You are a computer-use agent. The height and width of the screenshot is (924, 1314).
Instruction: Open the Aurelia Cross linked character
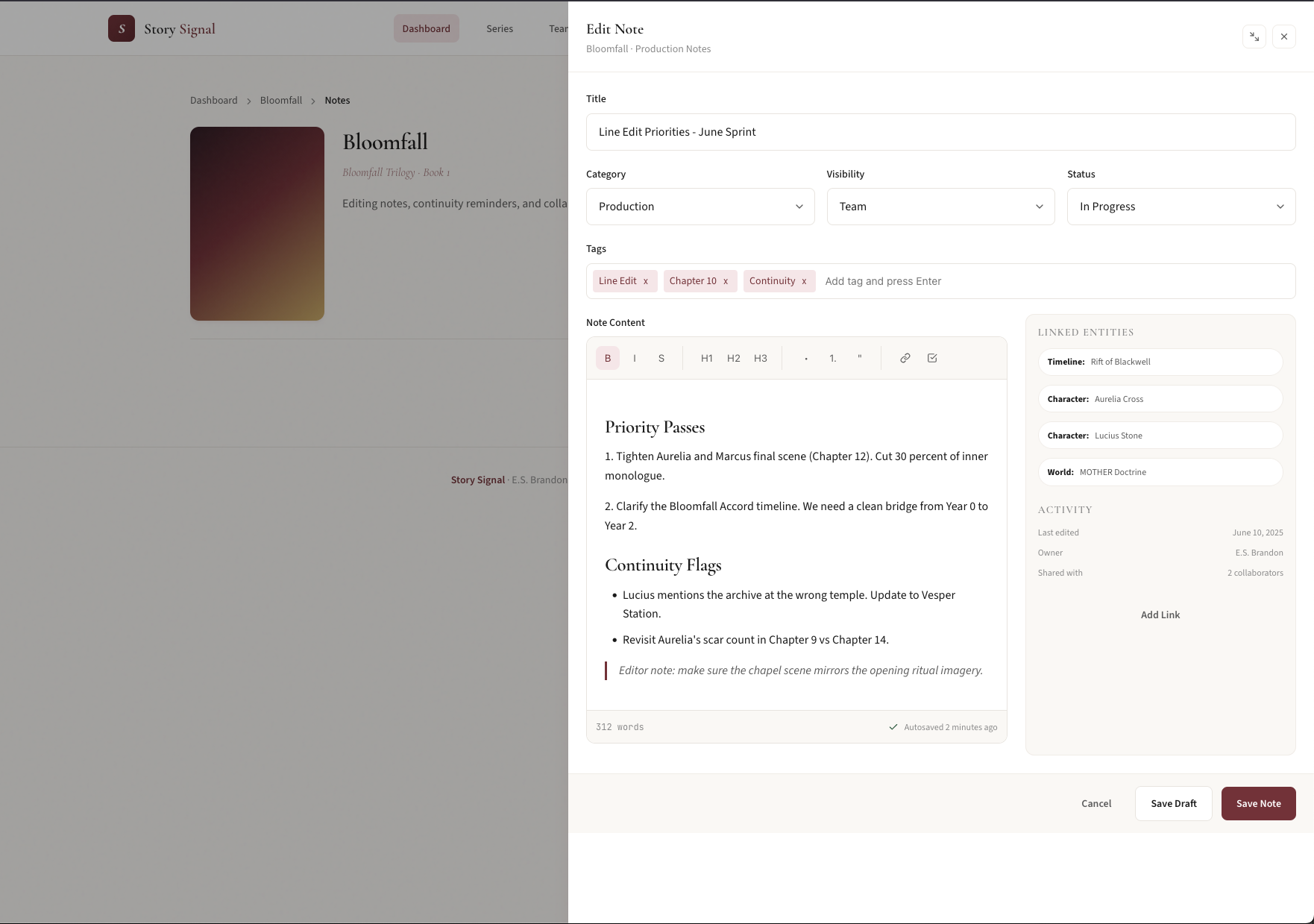1160,399
